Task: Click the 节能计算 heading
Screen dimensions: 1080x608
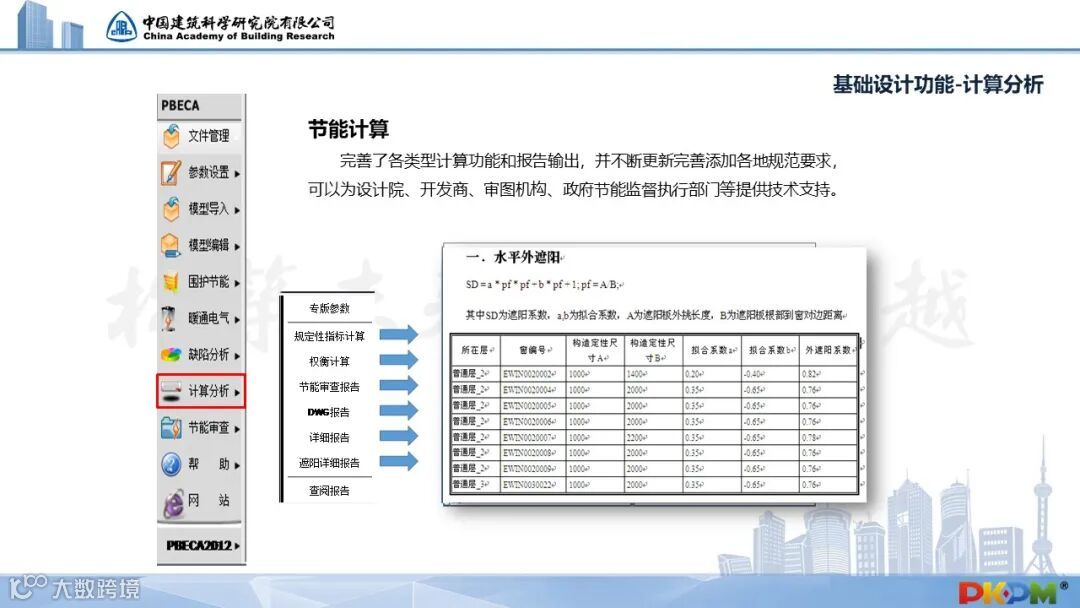Action: point(349,129)
